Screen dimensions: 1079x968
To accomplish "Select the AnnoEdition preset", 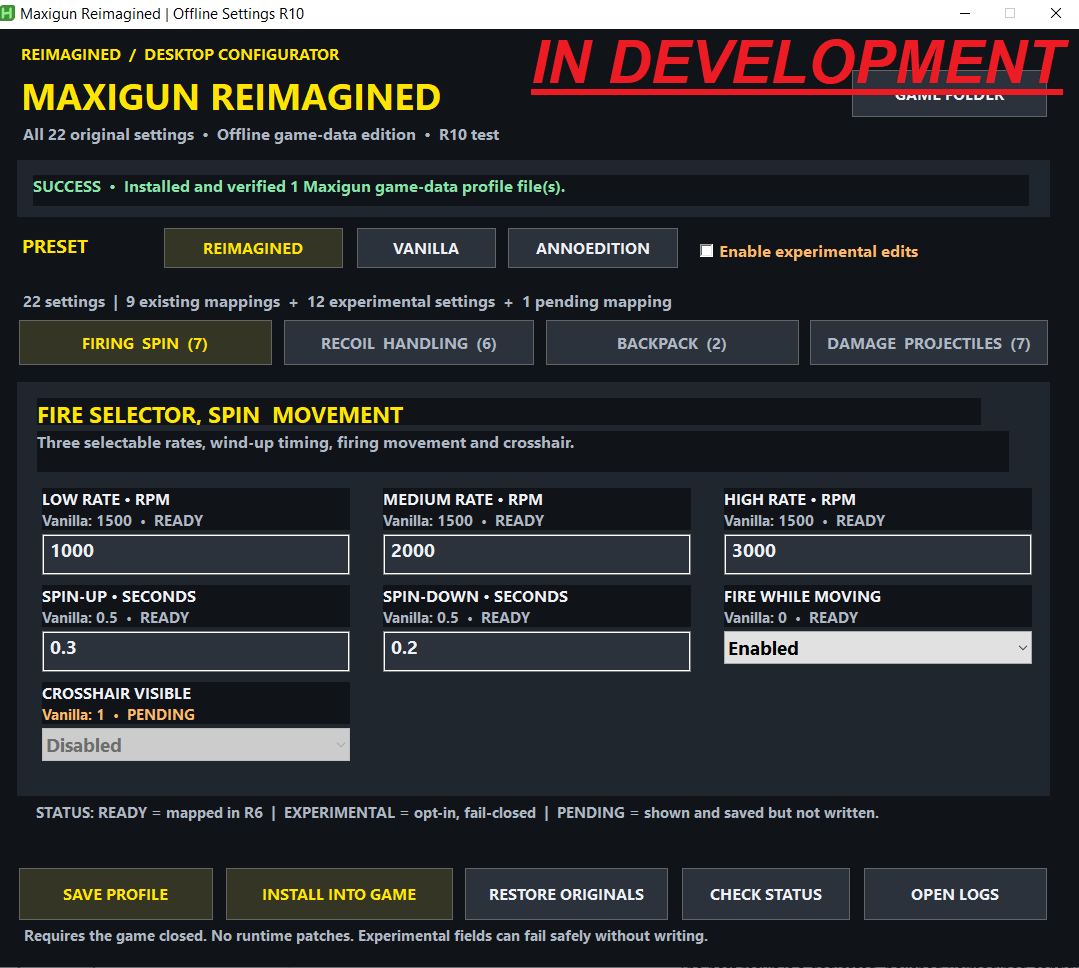I will pyautogui.click(x=592, y=248).
